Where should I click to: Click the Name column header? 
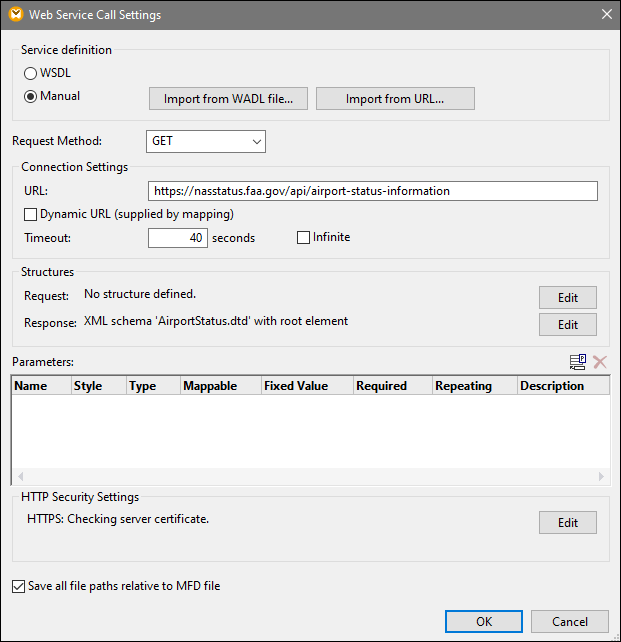pyautogui.click(x=40, y=386)
